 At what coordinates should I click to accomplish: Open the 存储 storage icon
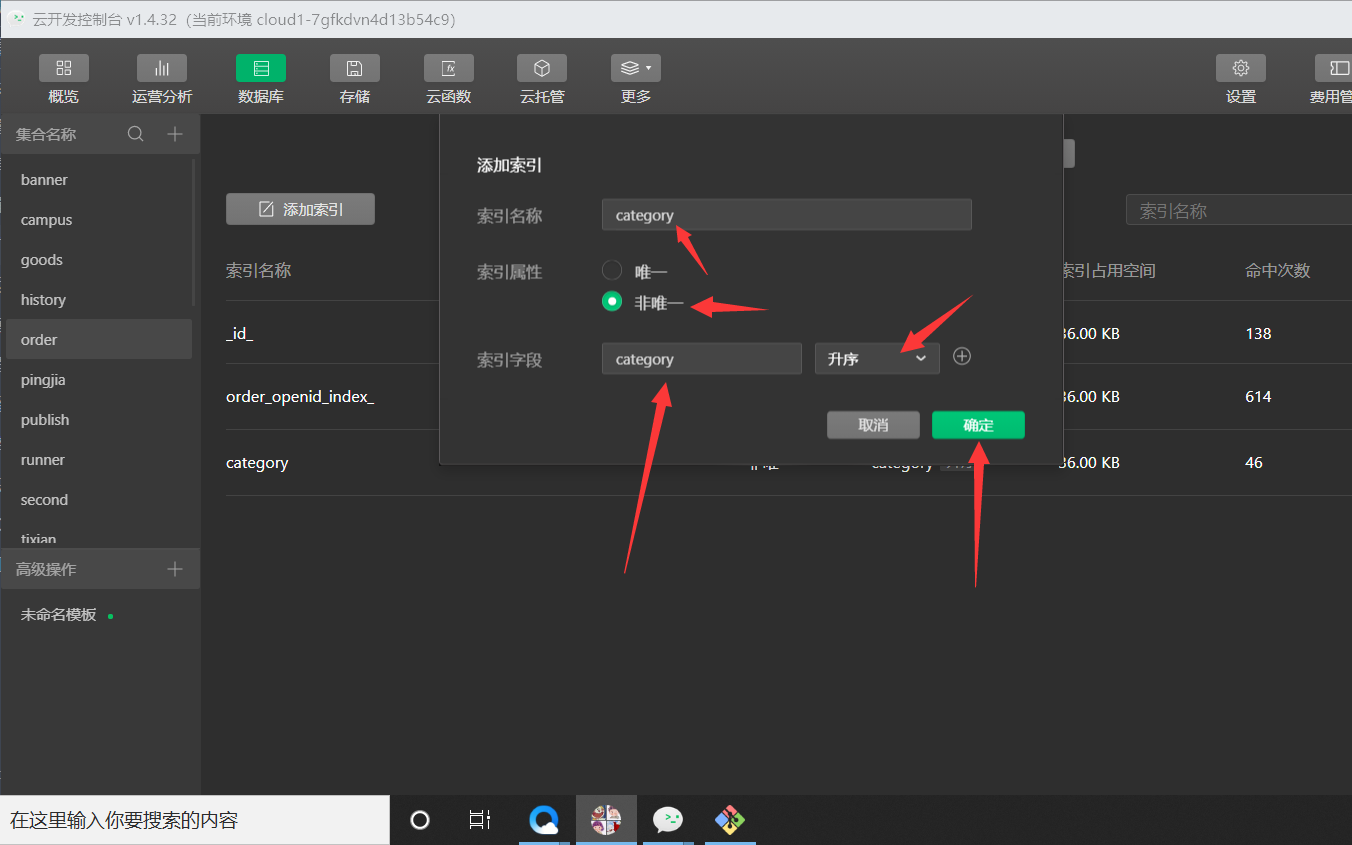[355, 68]
